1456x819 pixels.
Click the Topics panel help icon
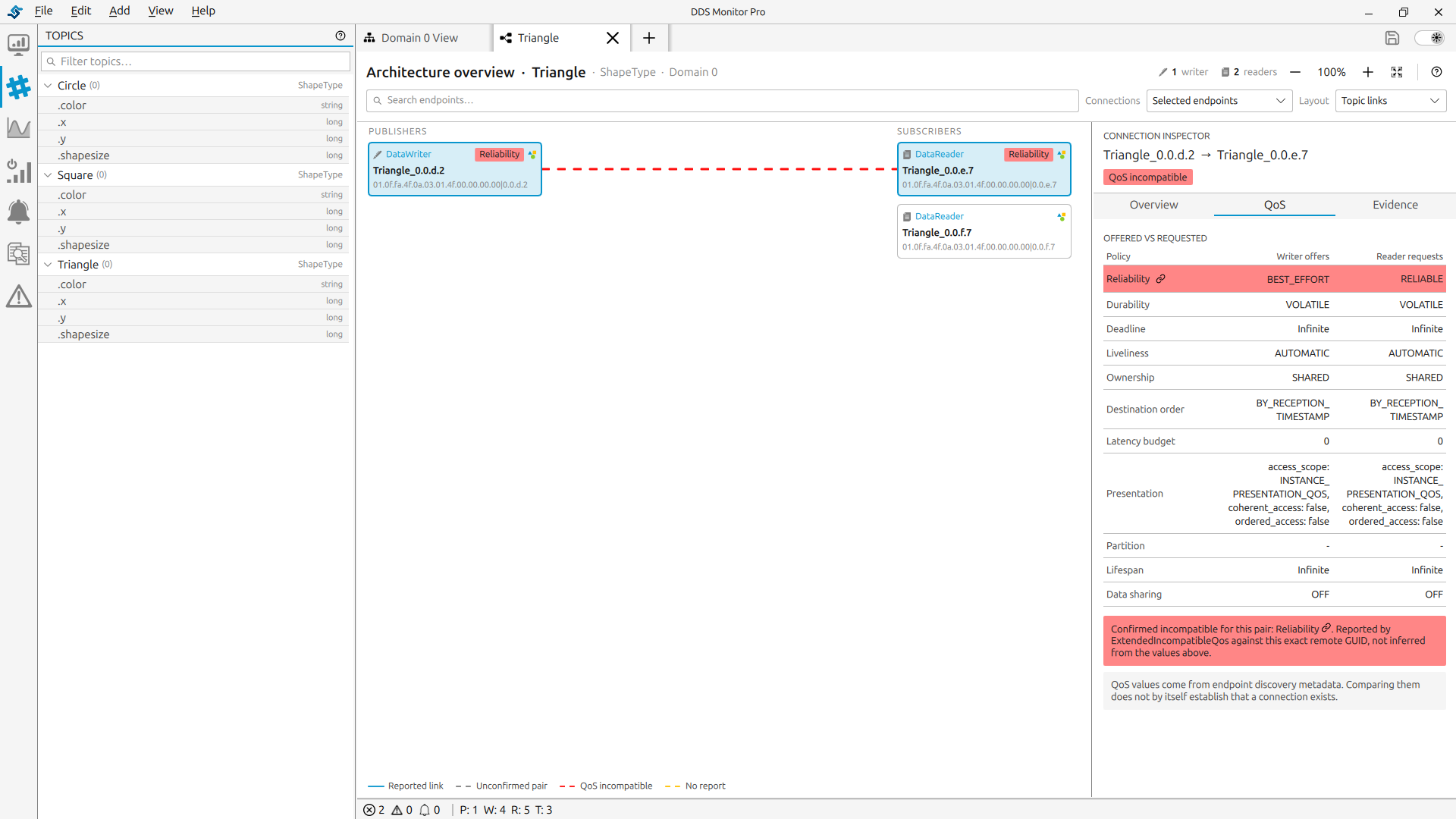point(340,36)
